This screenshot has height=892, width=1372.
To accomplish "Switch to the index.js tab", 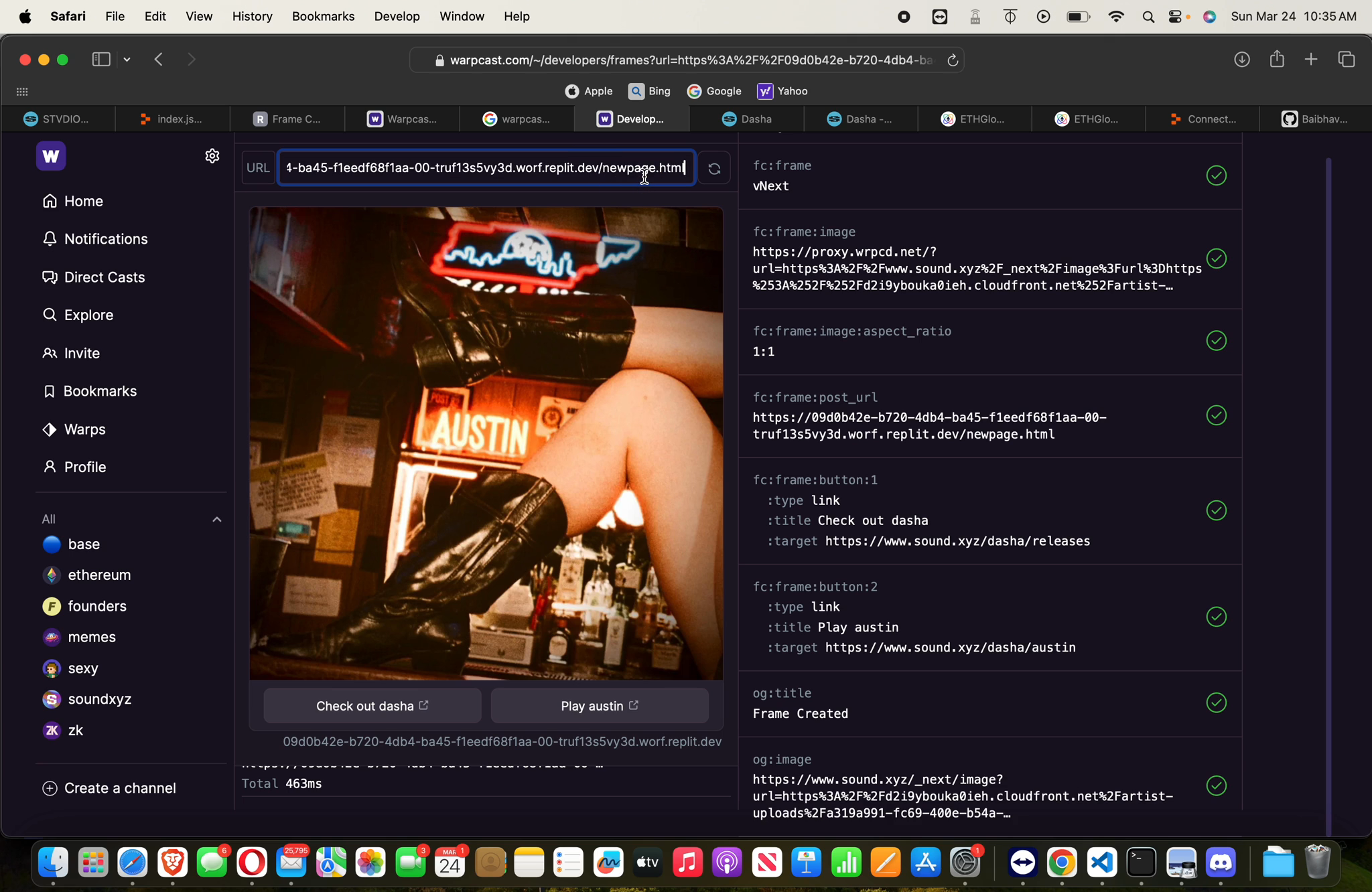I will tap(172, 119).
